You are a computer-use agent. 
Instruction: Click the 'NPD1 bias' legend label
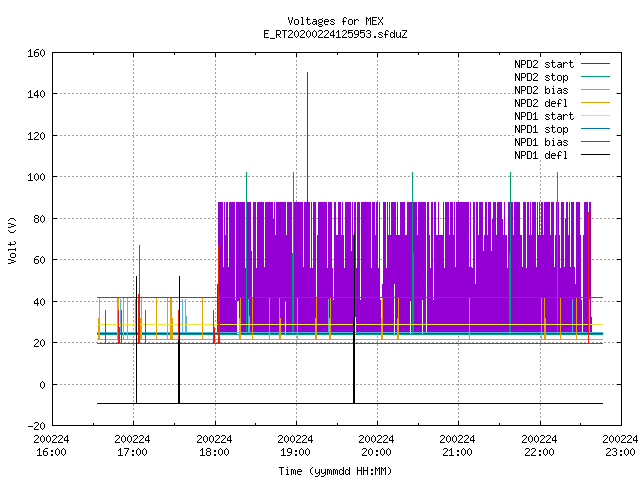(x=541, y=142)
